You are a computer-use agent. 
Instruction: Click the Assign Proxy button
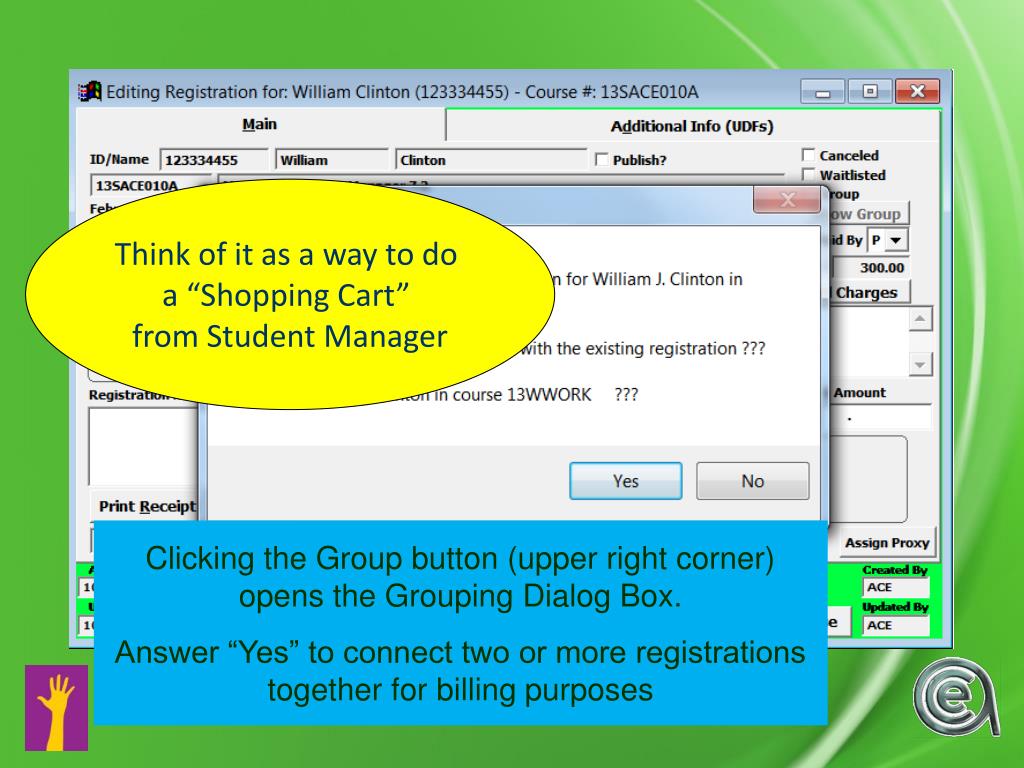pyautogui.click(x=886, y=543)
